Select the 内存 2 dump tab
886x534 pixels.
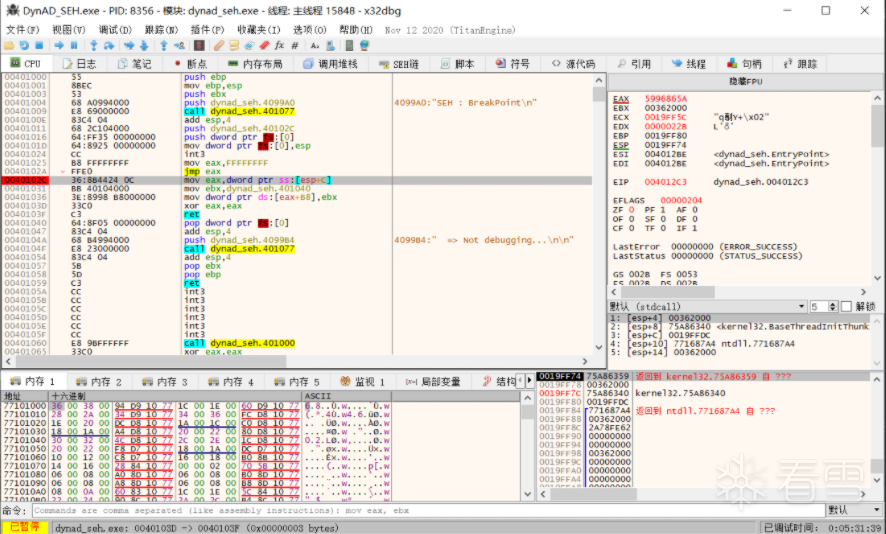(99, 381)
